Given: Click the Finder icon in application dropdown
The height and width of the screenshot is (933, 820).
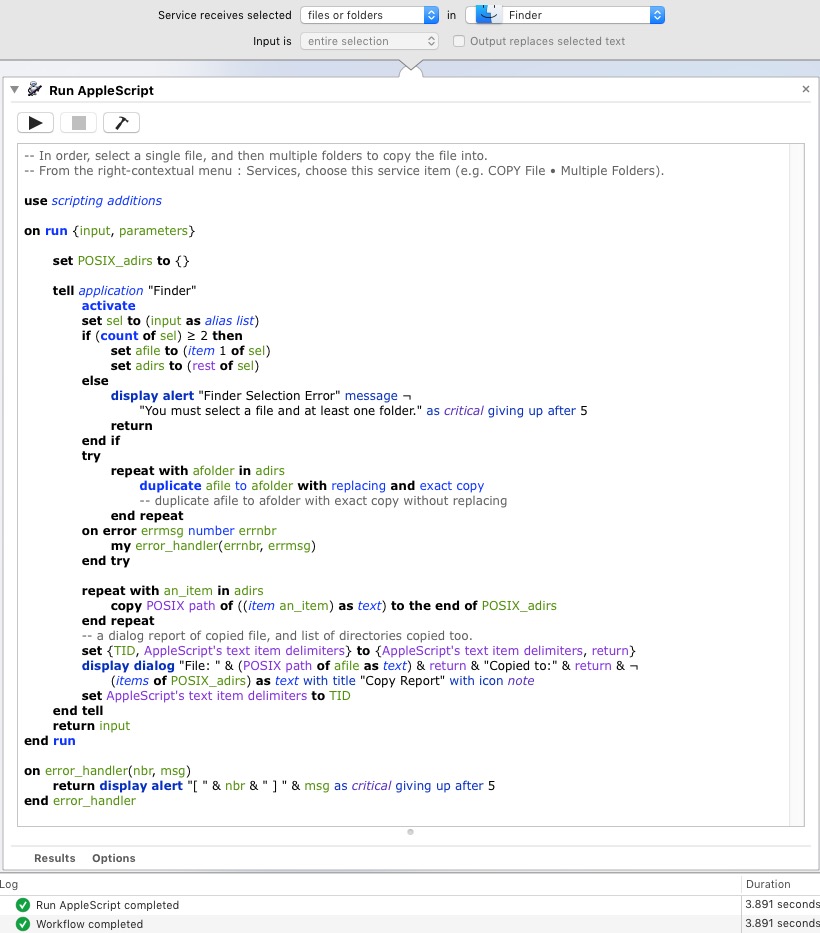Looking at the screenshot, I should tap(489, 14).
